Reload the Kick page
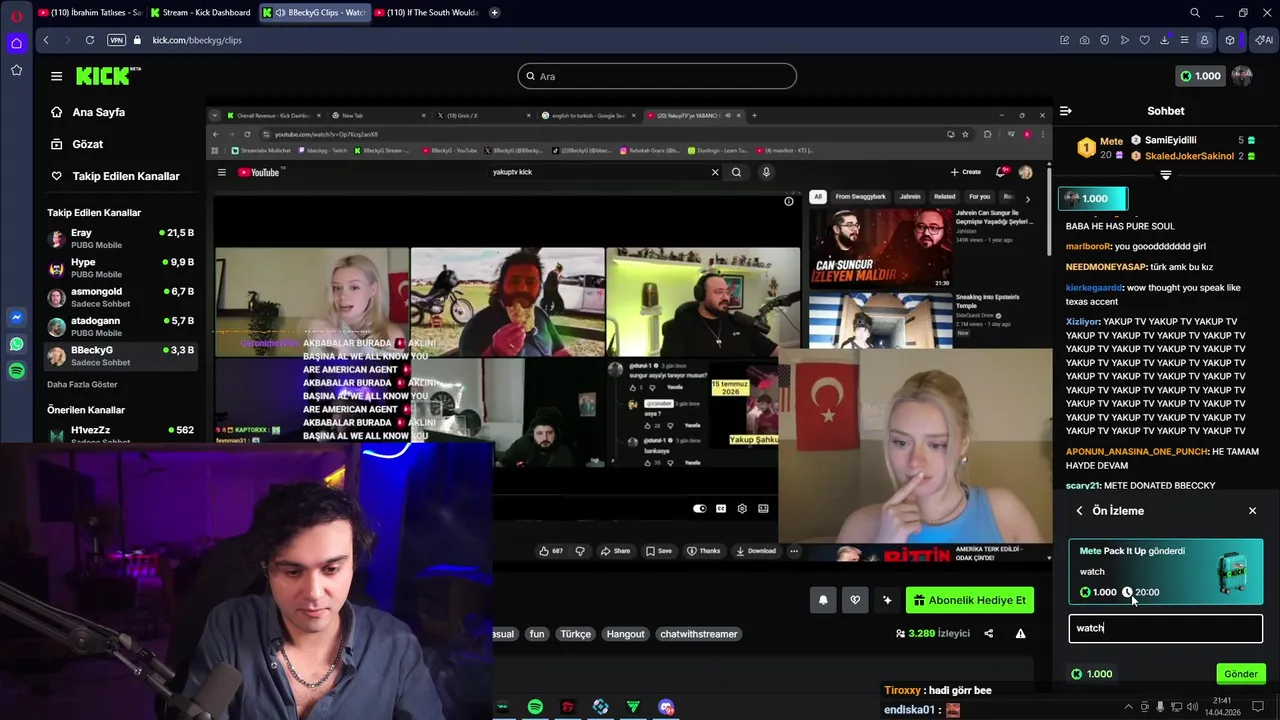The image size is (1280, 720). pos(90,40)
